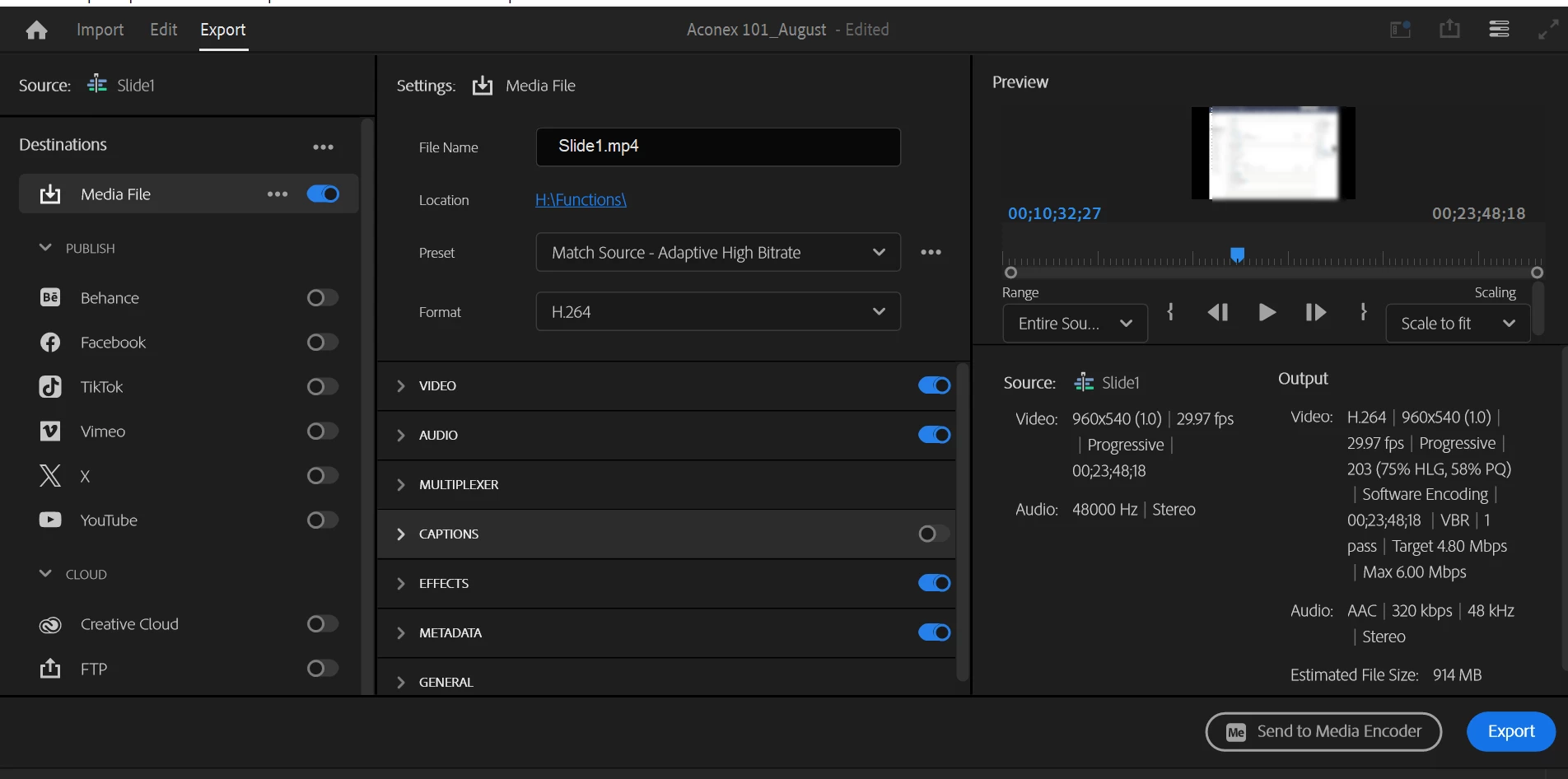Viewport: 1568px width, 779px height.
Task: Open the Format dropdown H.264
Action: coord(718,311)
